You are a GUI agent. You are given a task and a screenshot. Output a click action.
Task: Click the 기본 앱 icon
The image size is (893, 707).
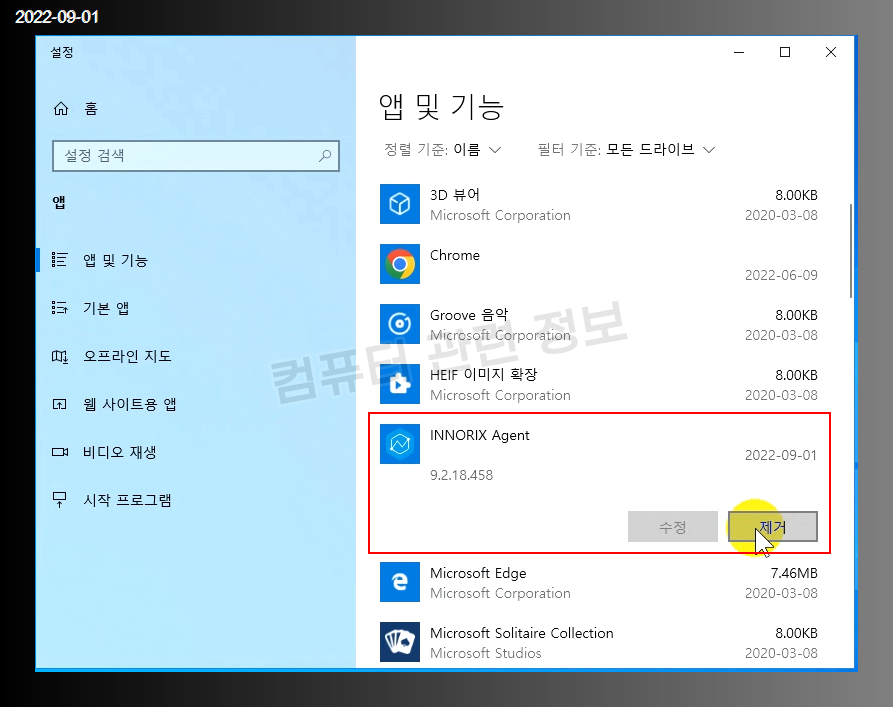(x=60, y=308)
